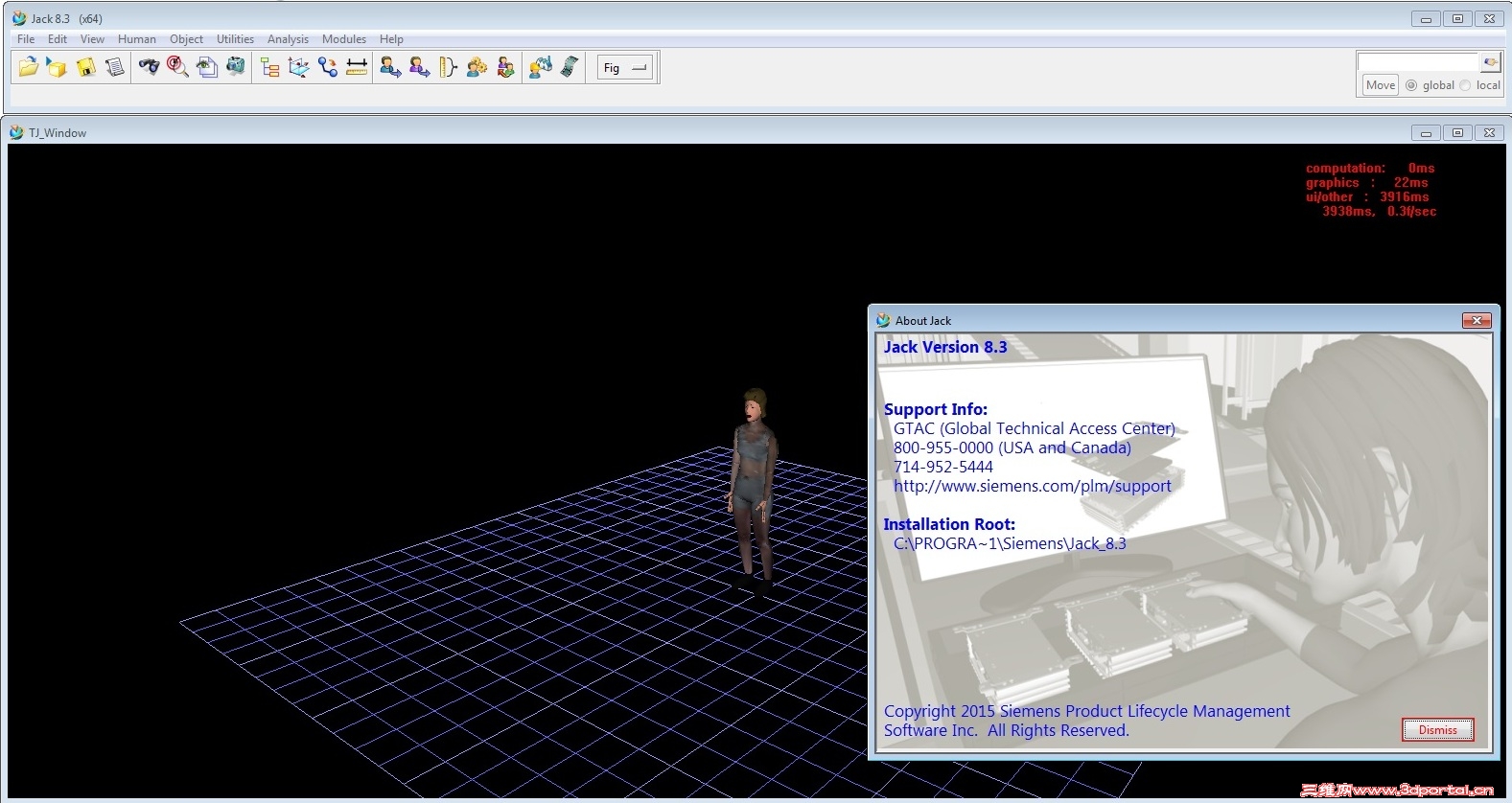Click the 'C:\PROGRA~1\Siemens\Jack_8.3' path

pyautogui.click(x=1010, y=543)
